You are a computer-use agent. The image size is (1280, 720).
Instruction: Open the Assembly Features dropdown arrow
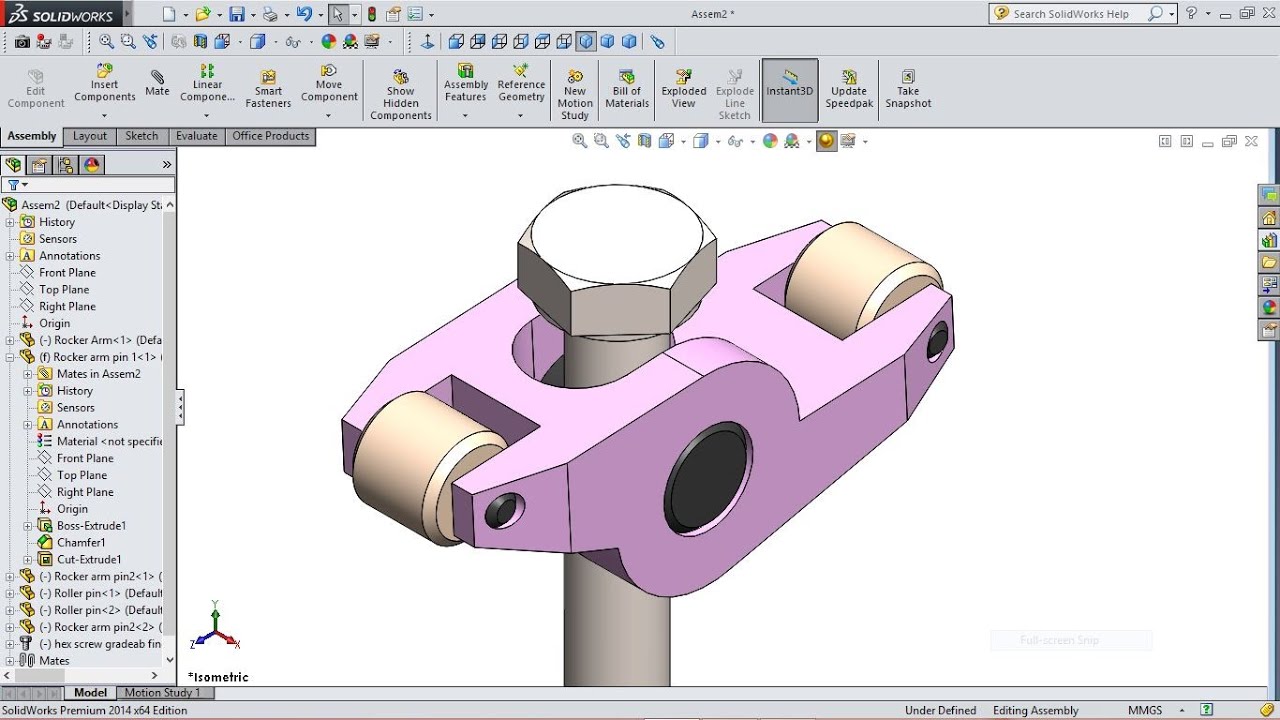tap(465, 115)
